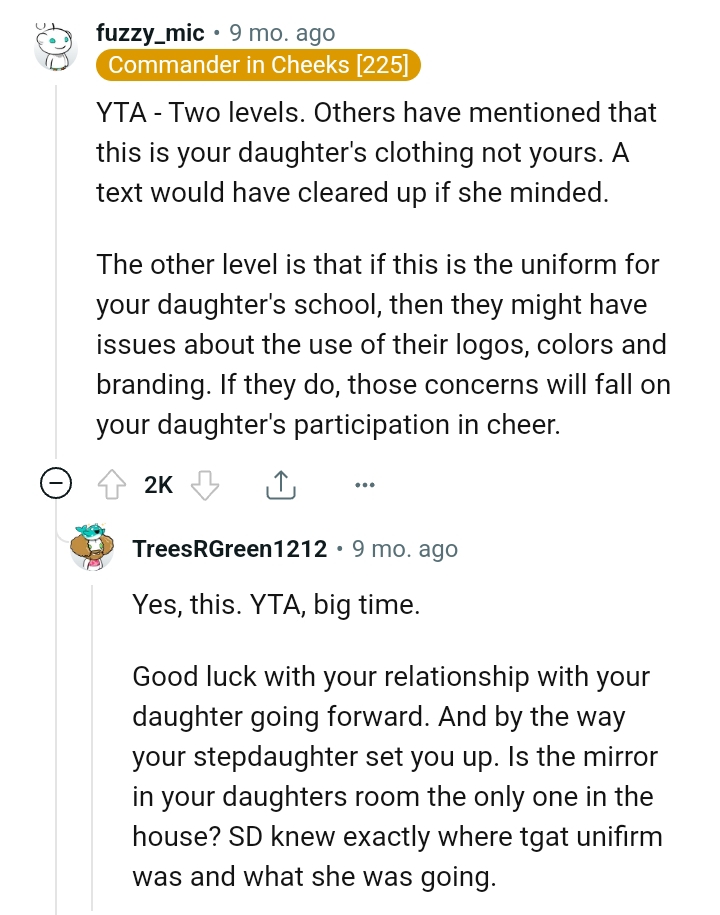Viewport: 720px width, 915px height.
Task: Toggle the downvote arrow off
Action: point(205,483)
